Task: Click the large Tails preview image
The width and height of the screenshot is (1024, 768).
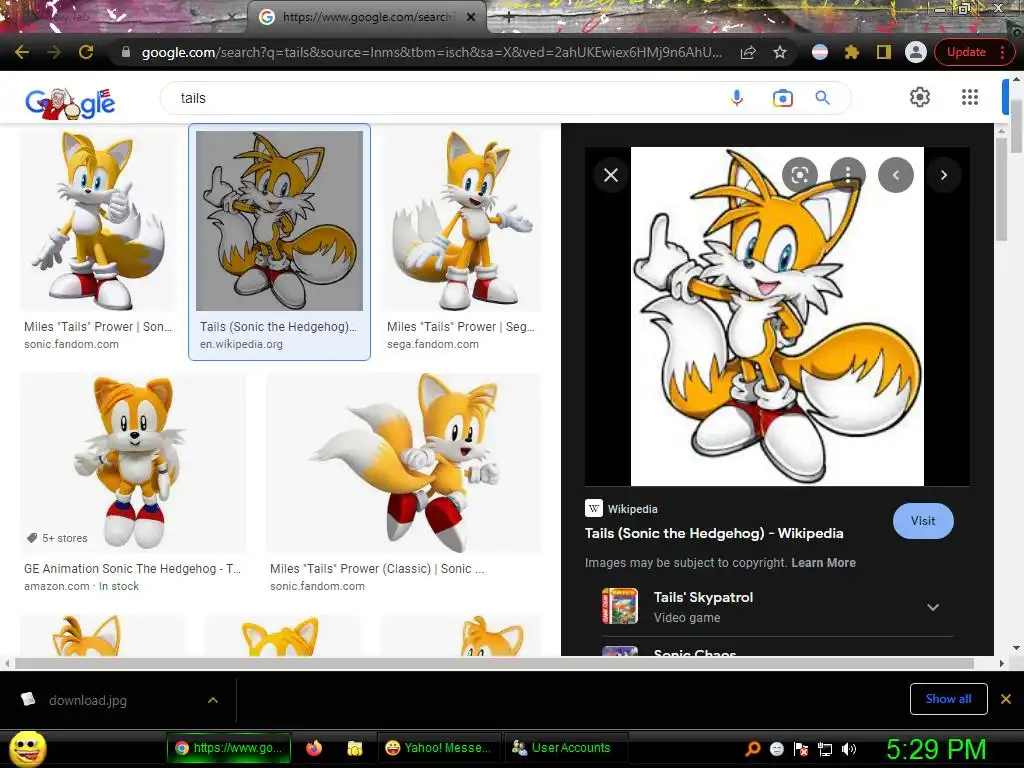Action: [x=777, y=316]
